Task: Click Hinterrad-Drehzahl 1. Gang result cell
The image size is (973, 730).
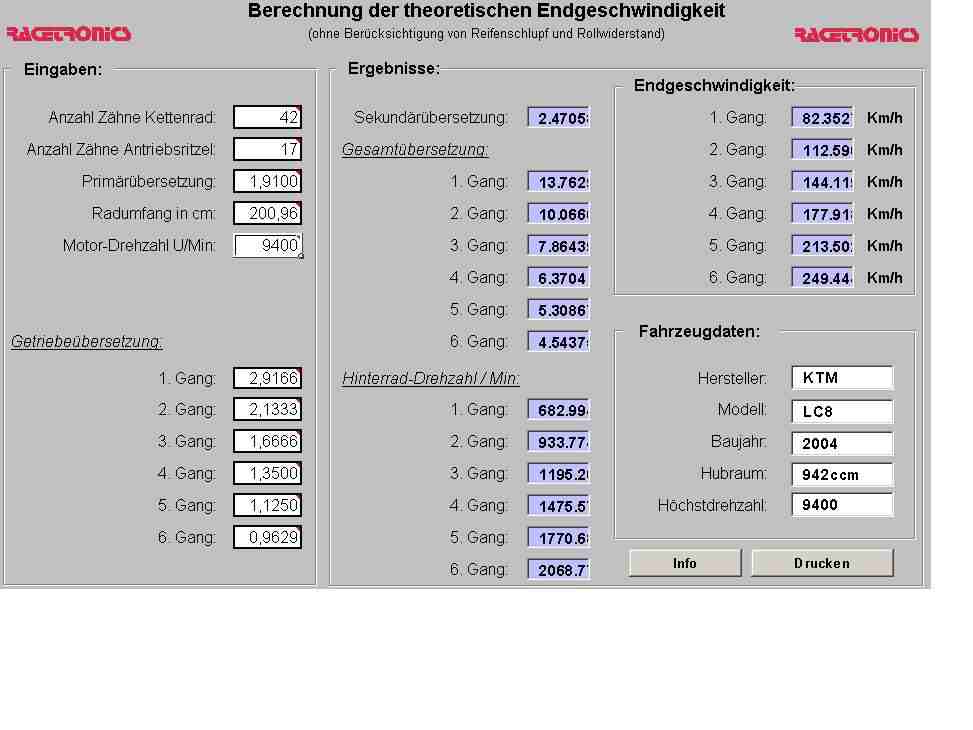Action: tap(559, 409)
